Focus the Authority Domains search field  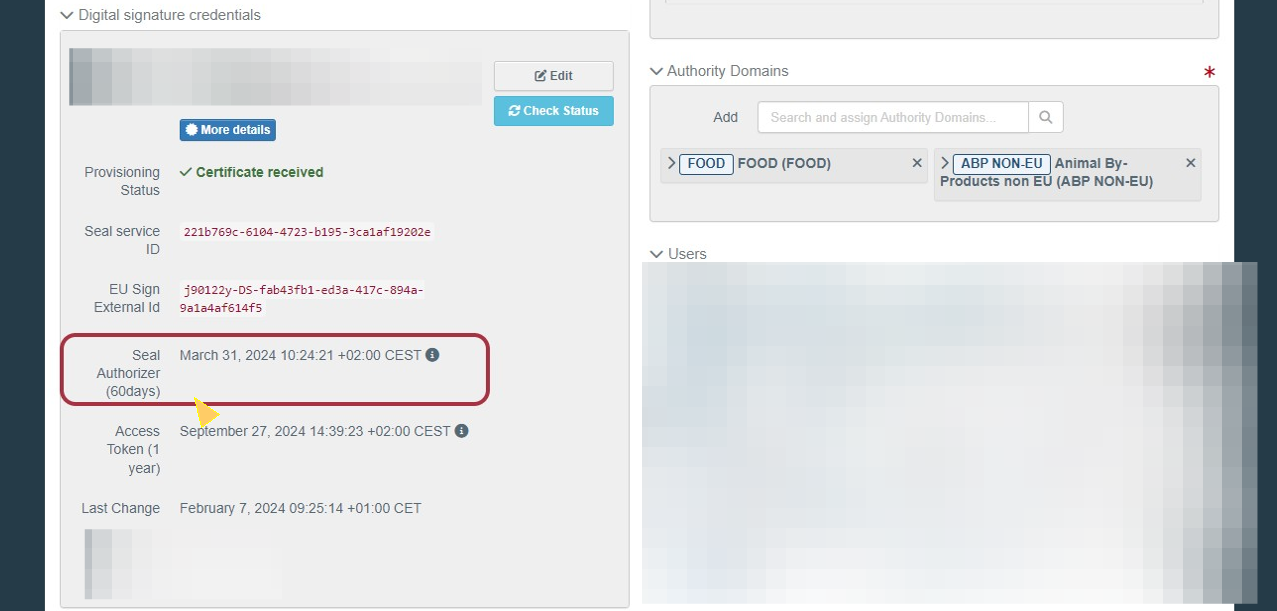[x=893, y=117]
